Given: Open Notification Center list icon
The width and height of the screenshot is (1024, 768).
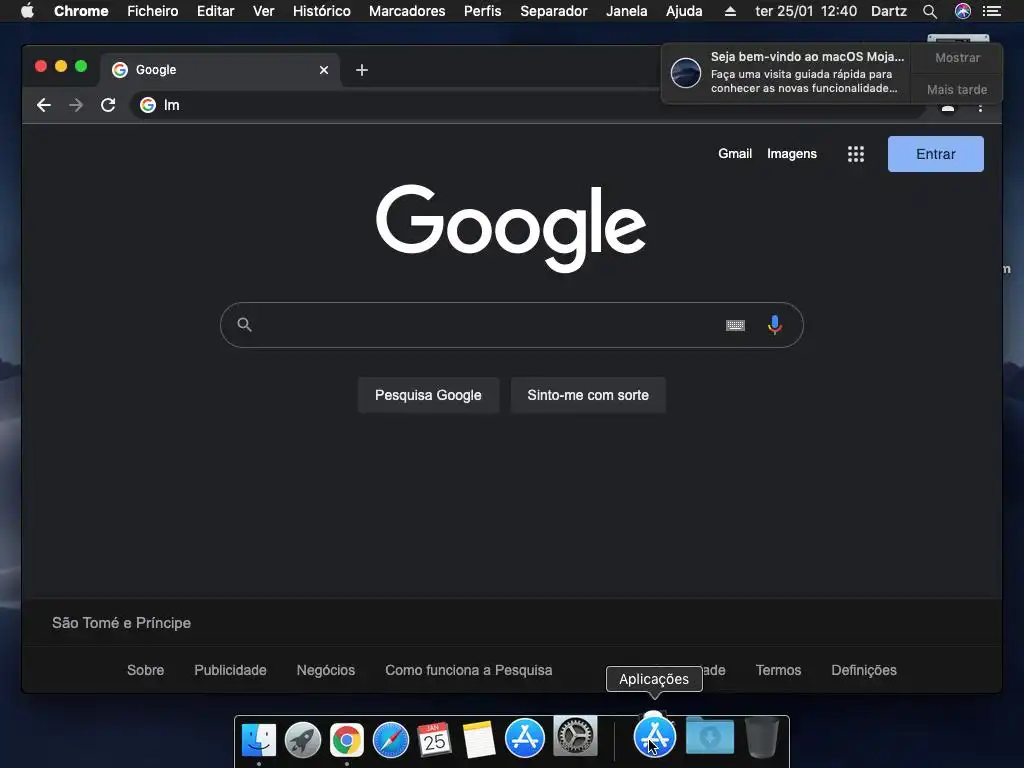Looking at the screenshot, I should [991, 11].
